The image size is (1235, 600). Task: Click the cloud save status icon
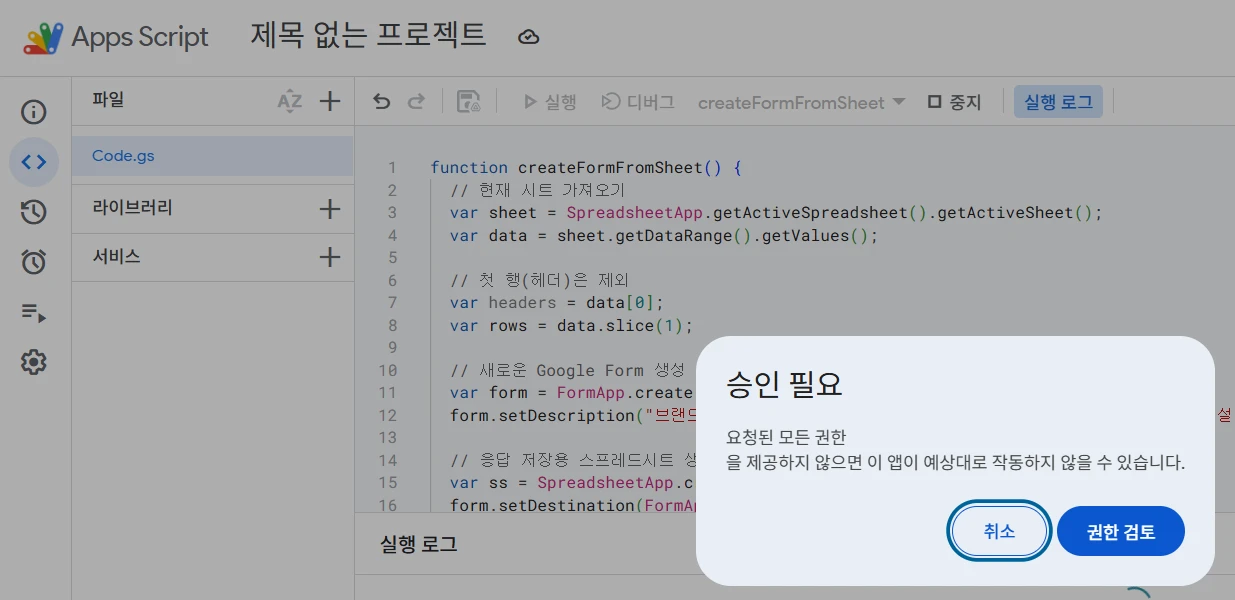point(529,37)
